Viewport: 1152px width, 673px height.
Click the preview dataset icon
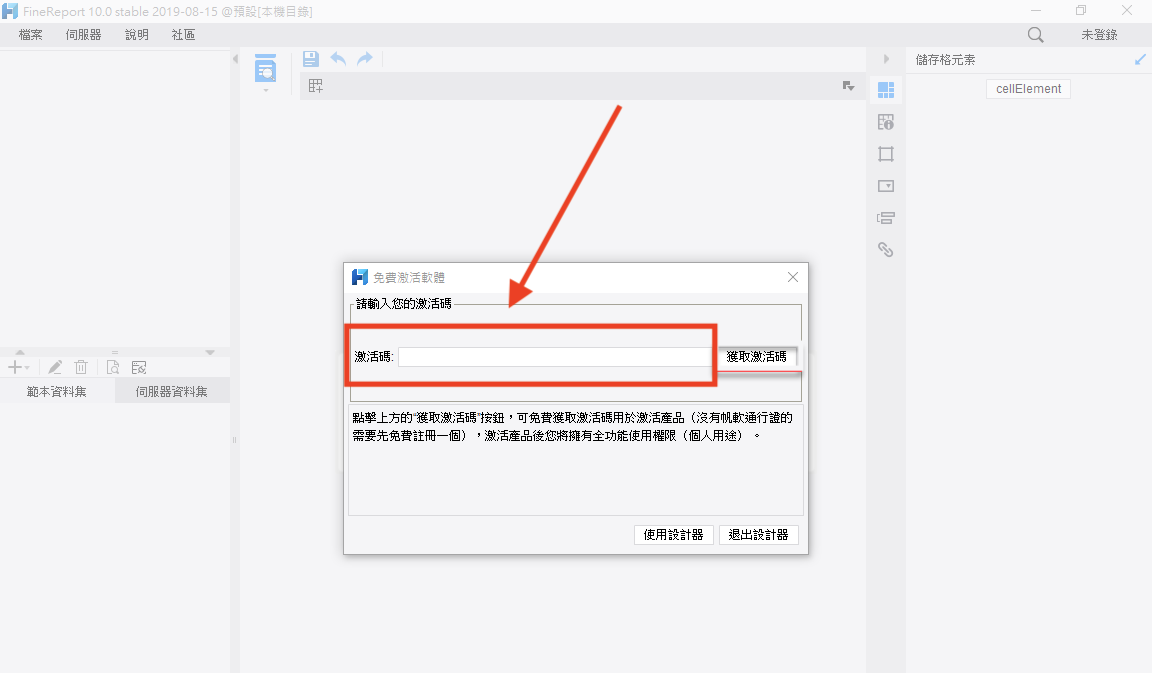(112, 367)
